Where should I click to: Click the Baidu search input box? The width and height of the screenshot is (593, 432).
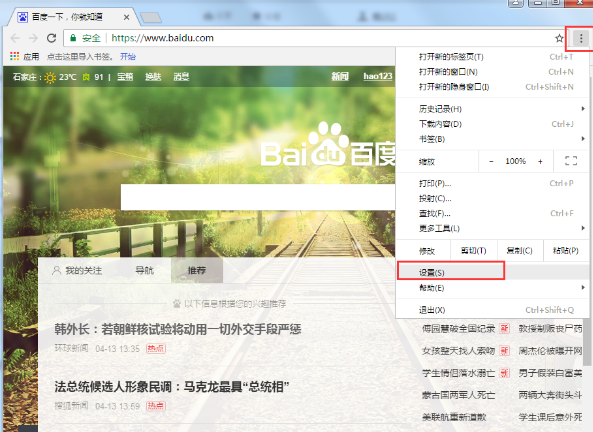click(x=258, y=197)
